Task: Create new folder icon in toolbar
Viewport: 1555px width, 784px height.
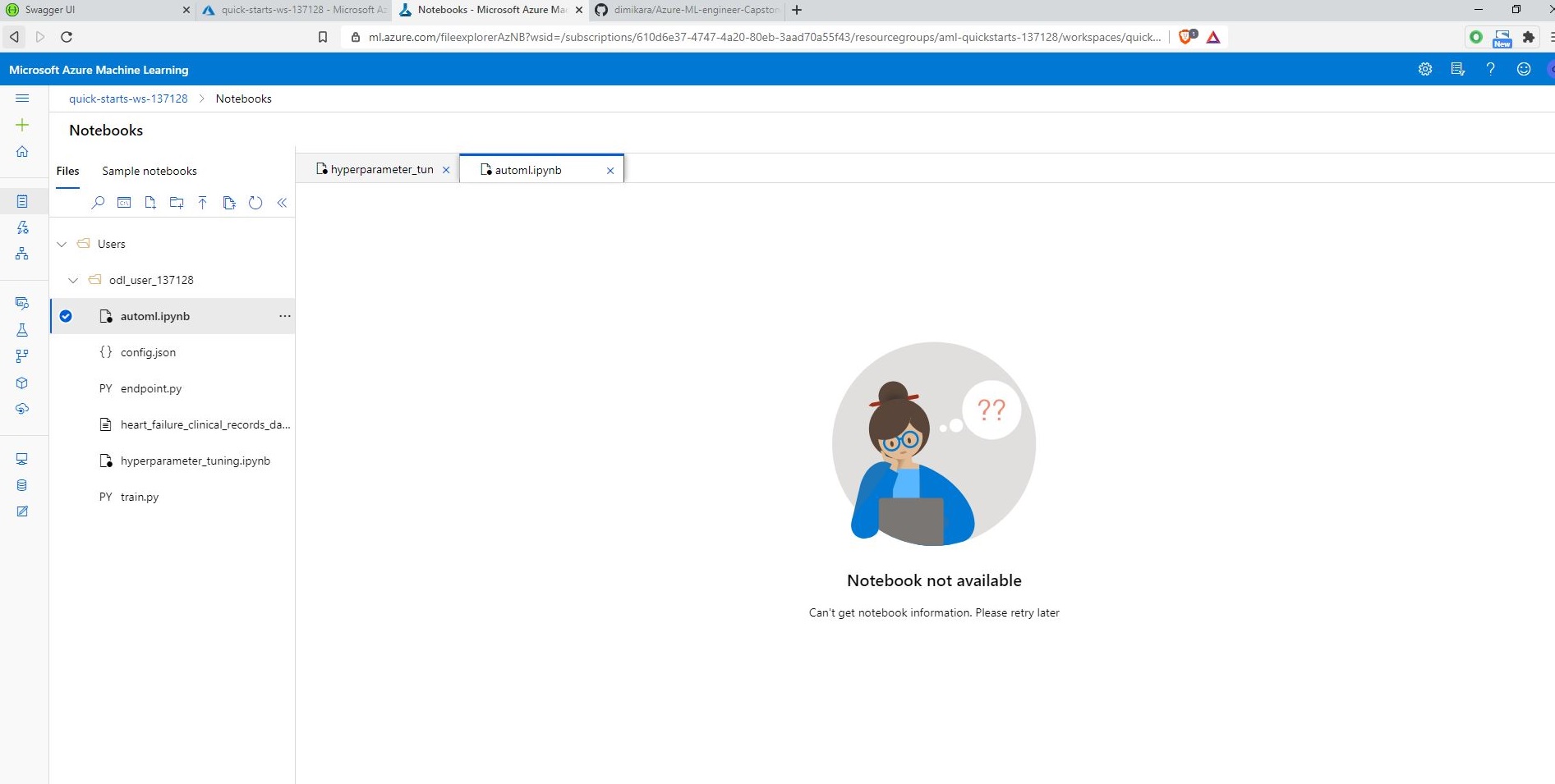Action: pyautogui.click(x=177, y=203)
